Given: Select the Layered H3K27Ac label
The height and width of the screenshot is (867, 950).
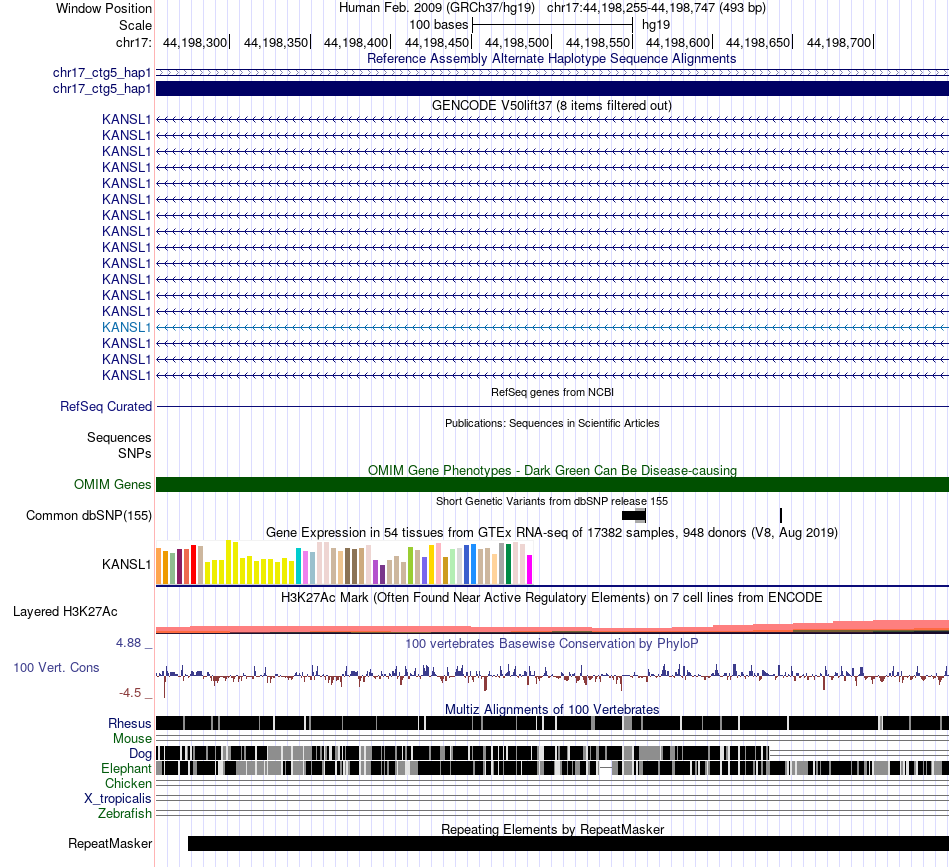Looking at the screenshot, I should [x=65, y=612].
